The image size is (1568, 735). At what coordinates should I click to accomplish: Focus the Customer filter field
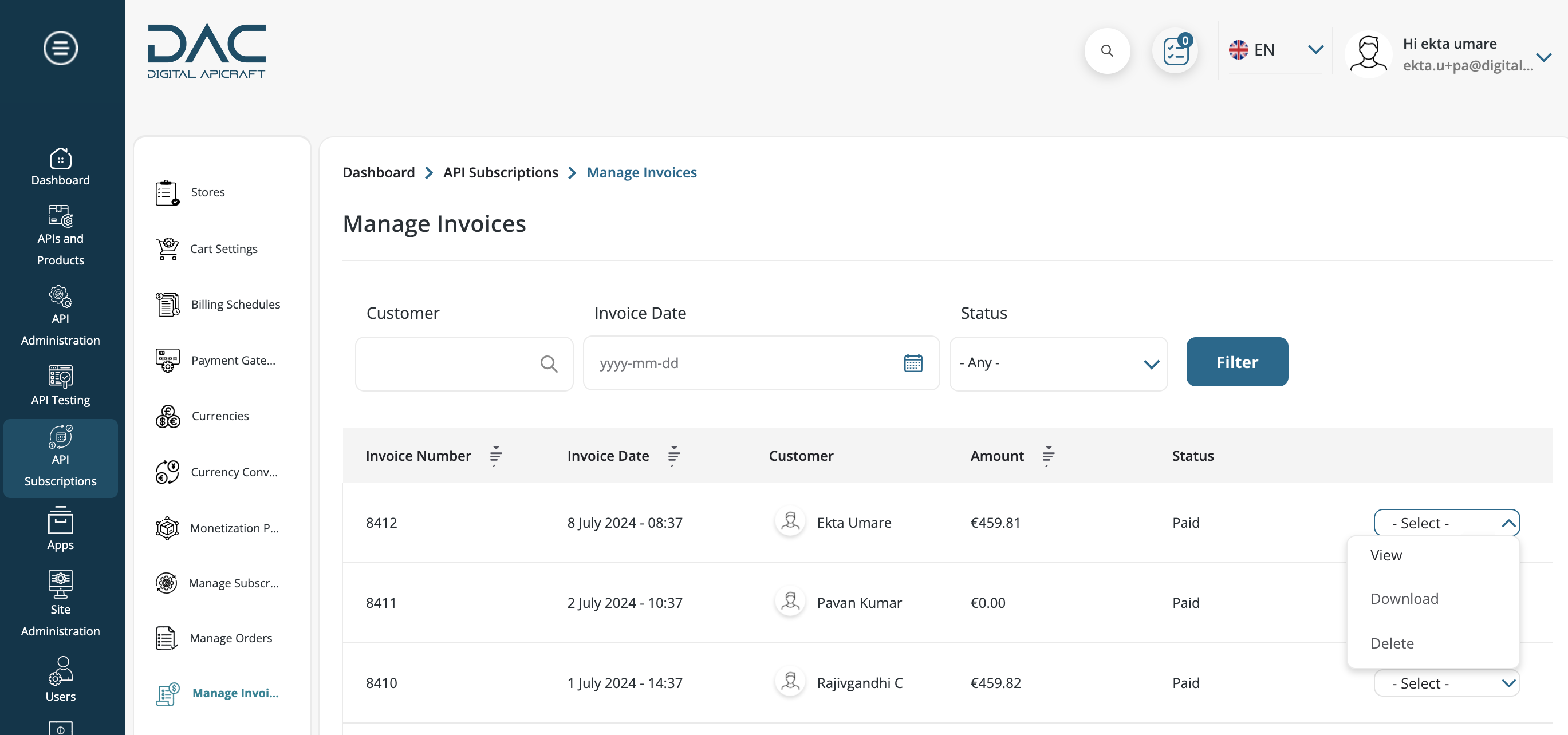[x=464, y=363]
